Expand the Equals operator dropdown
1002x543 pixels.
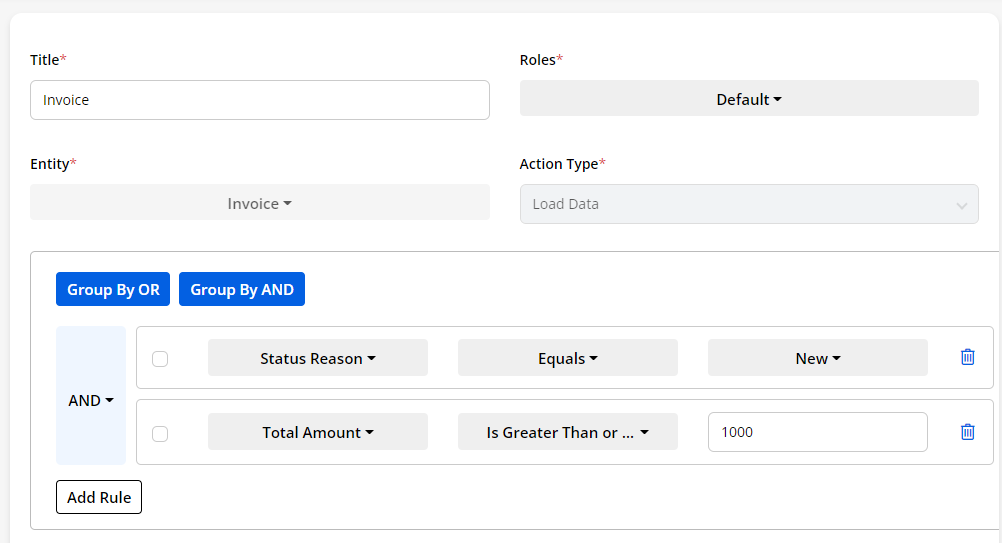[567, 358]
